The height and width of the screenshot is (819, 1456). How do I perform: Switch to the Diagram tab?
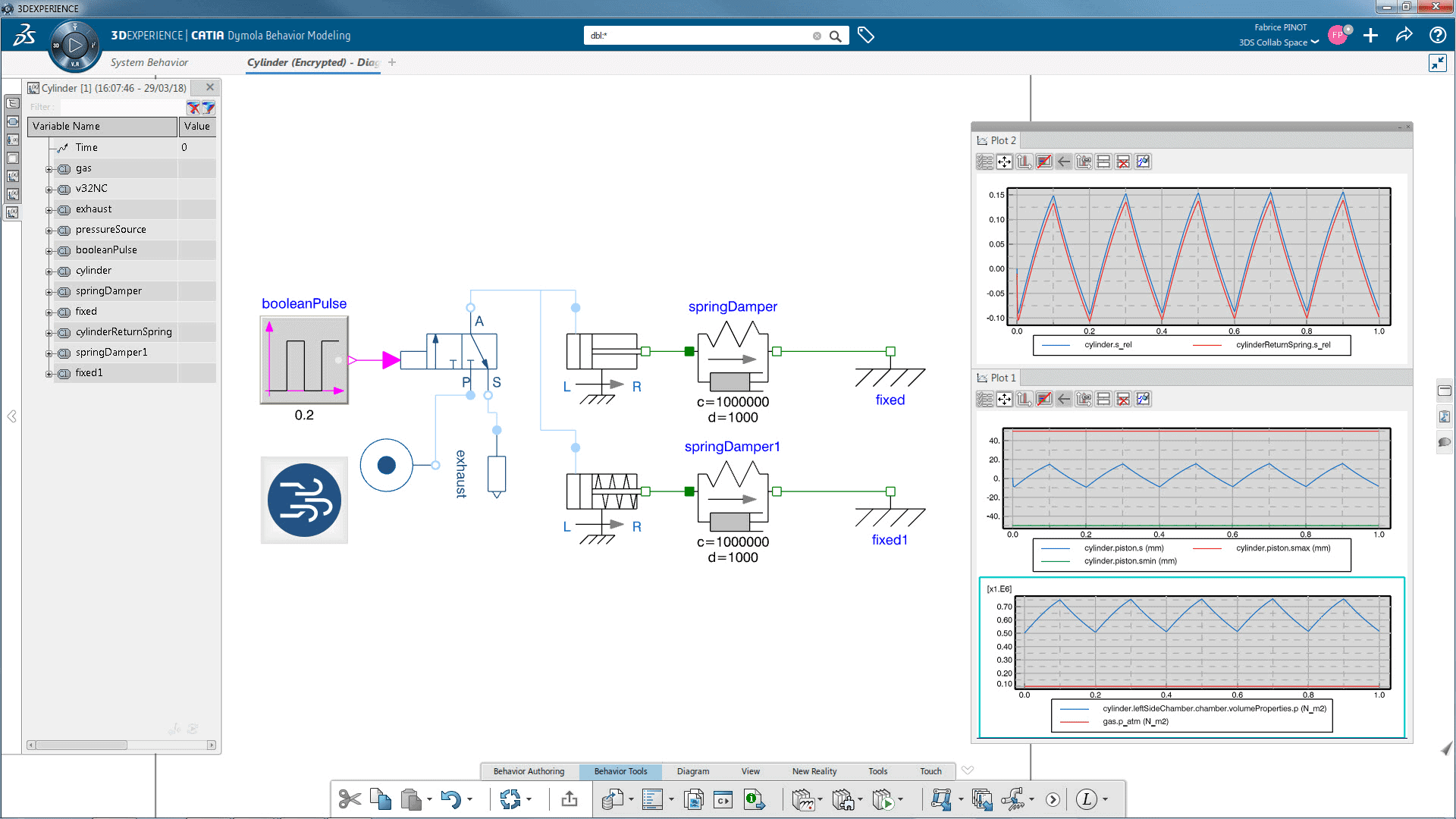click(x=693, y=771)
